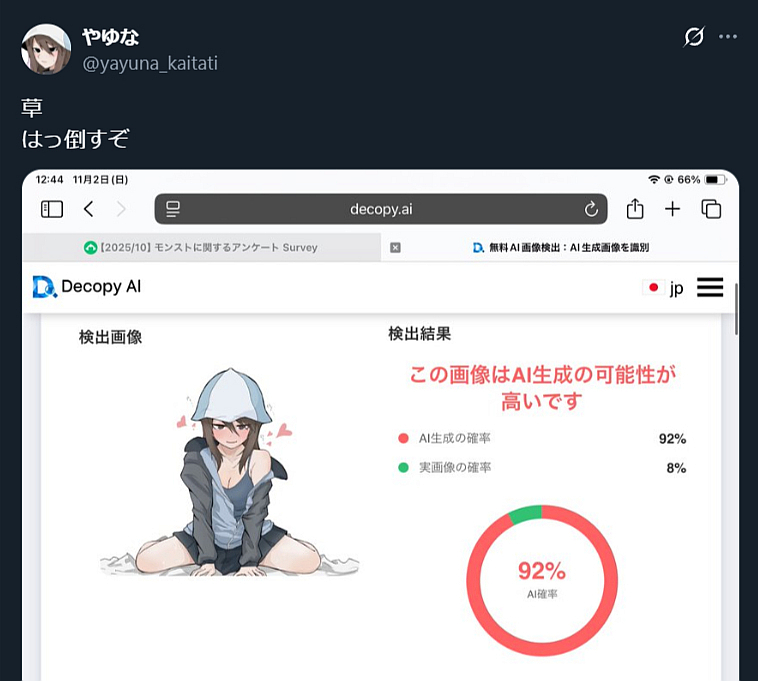Open the detected anime girl image thumbnail

(x=229, y=472)
